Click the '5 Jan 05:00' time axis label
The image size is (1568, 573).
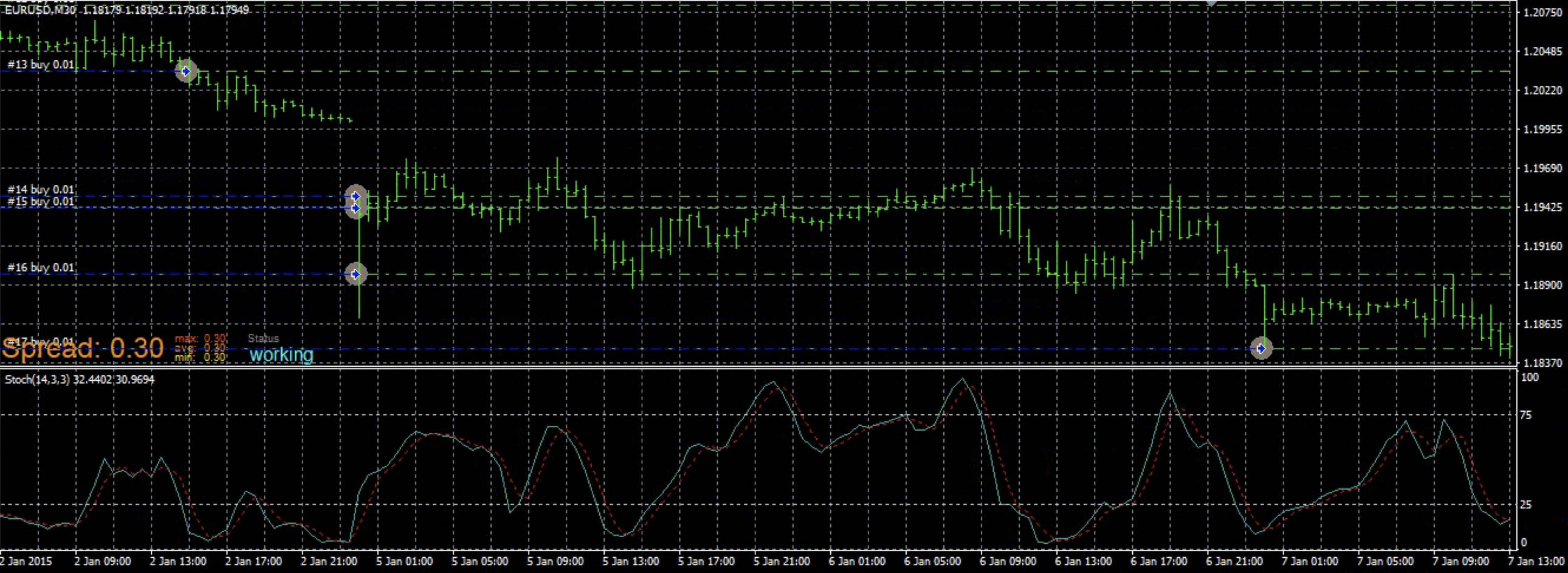click(480, 561)
